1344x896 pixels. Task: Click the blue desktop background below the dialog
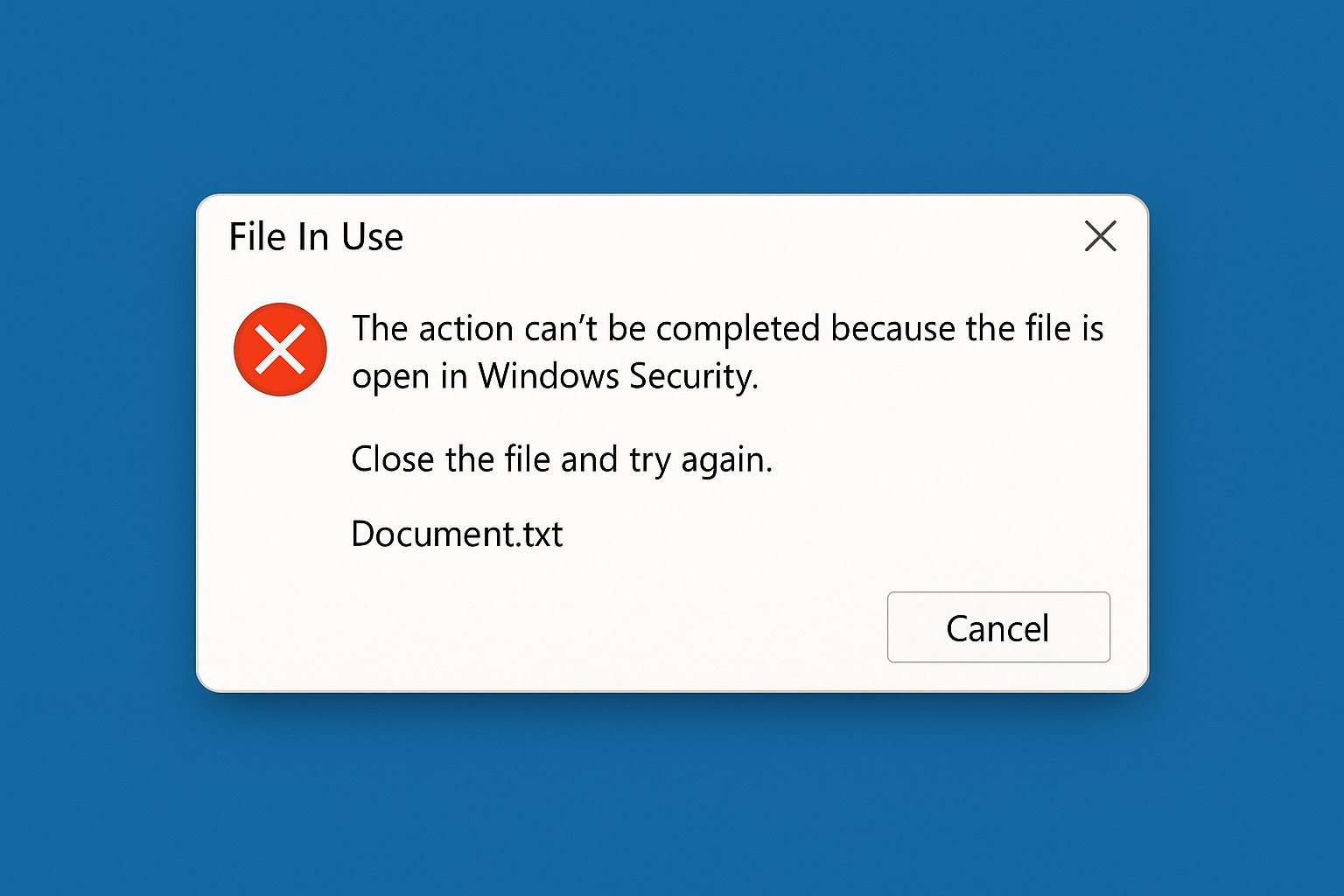point(672,794)
